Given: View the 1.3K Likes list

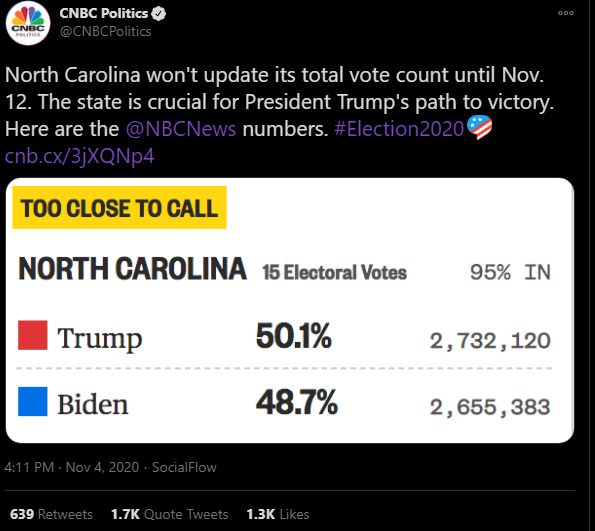Looking at the screenshot, I should point(278,514).
